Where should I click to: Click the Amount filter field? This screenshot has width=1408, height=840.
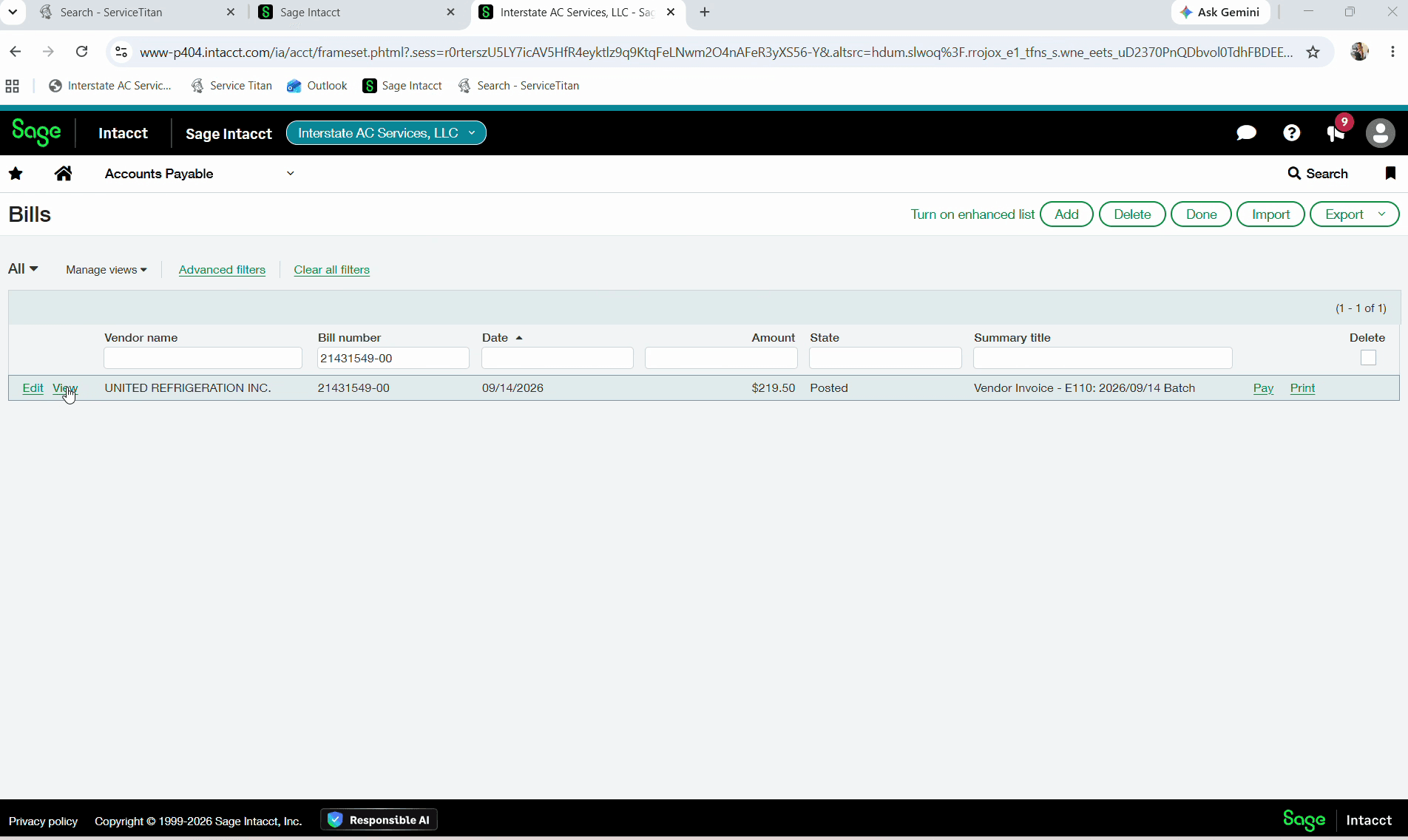pos(721,358)
